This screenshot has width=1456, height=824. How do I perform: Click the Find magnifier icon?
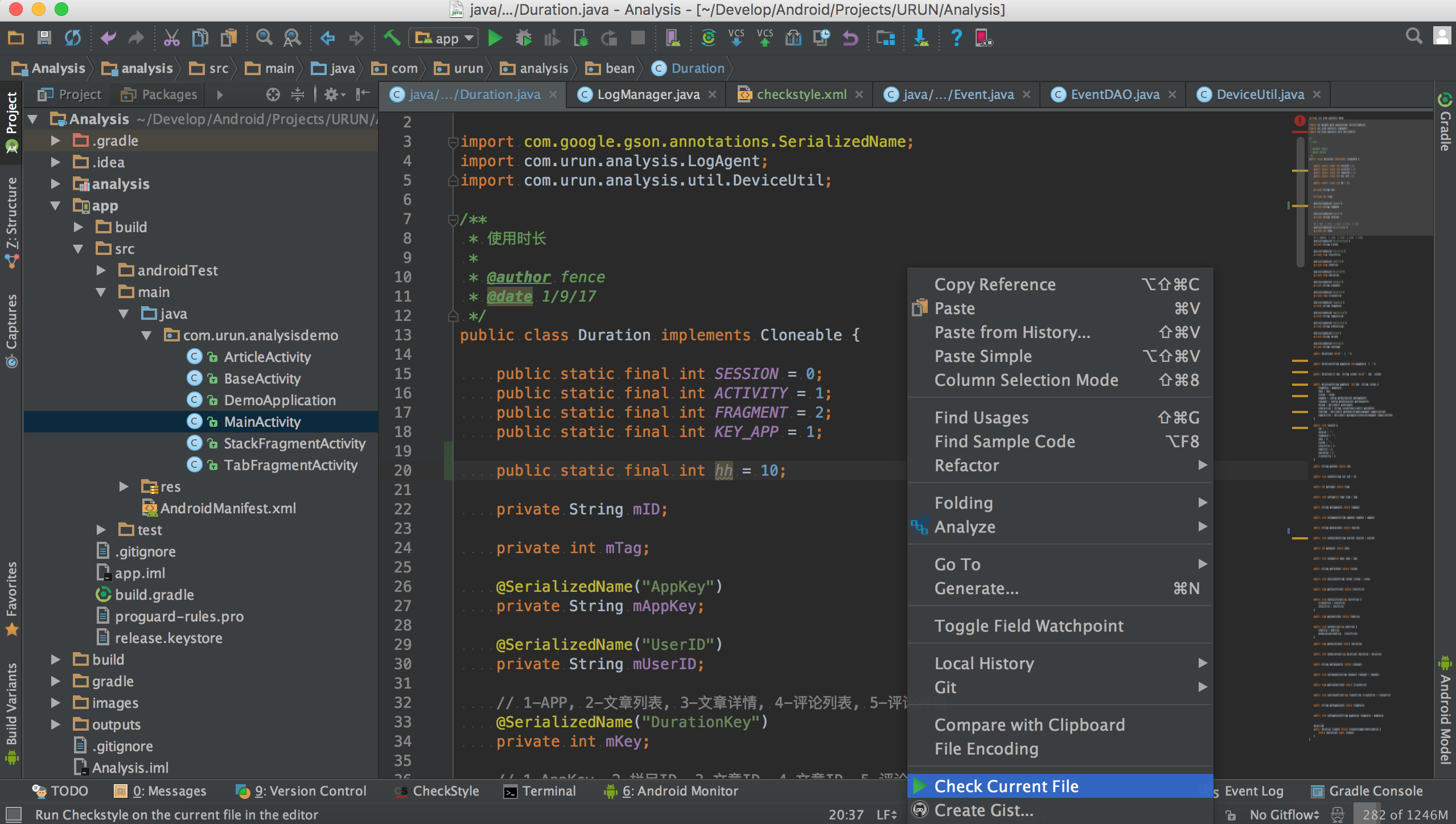(264, 38)
